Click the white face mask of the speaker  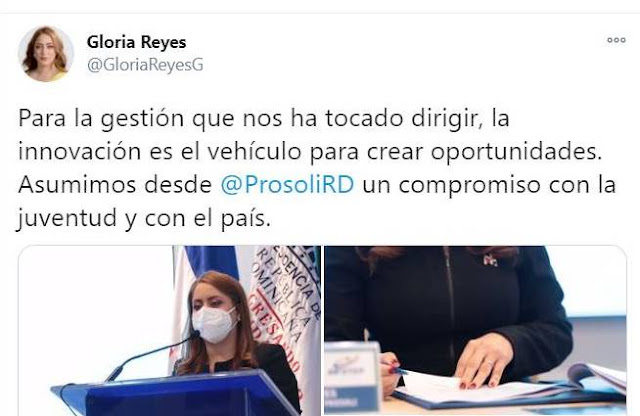click(214, 324)
